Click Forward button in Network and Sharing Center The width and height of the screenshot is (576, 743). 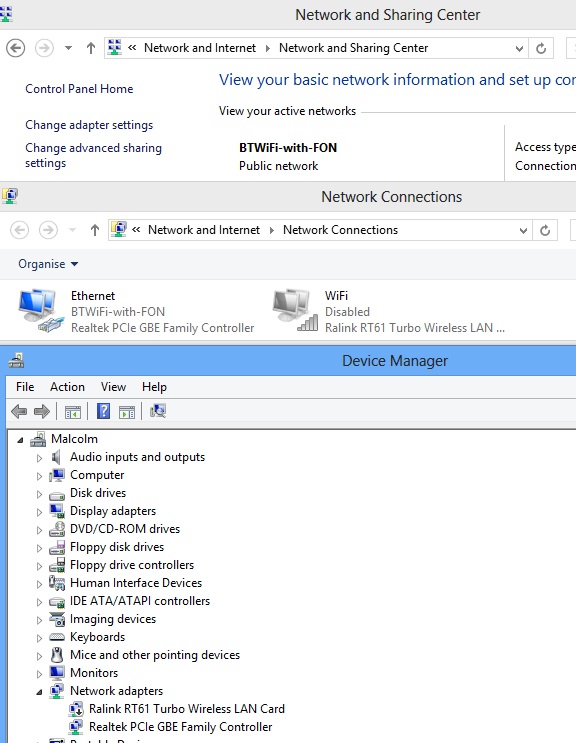coord(45,48)
